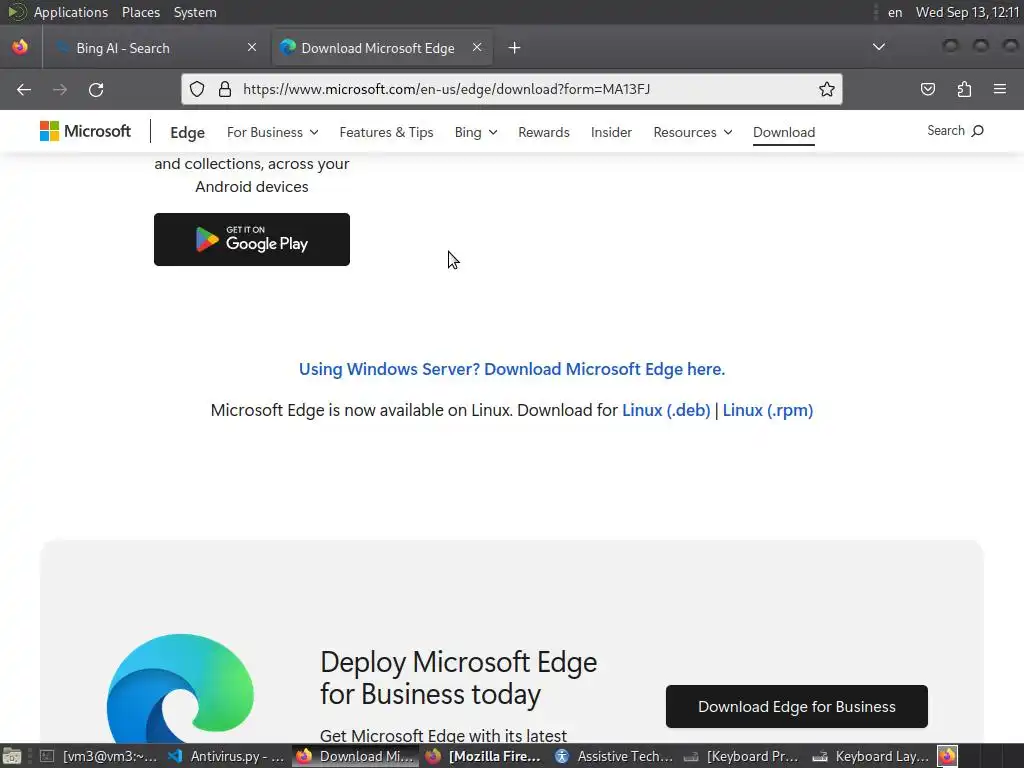Go back to the previous page
Viewport: 1024px width, 768px height.
(x=24, y=89)
